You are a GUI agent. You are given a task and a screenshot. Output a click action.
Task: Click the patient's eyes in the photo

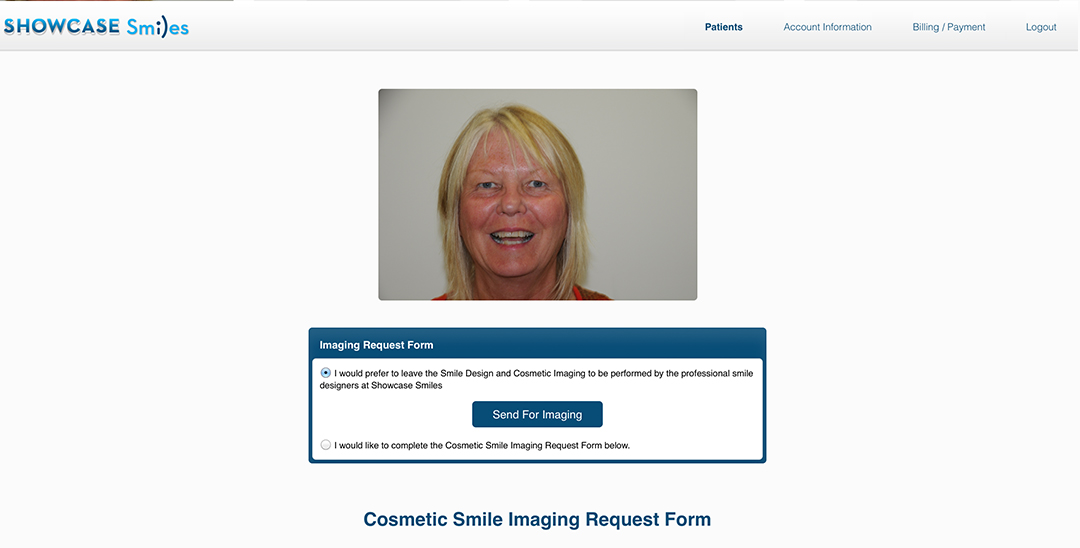coord(511,185)
